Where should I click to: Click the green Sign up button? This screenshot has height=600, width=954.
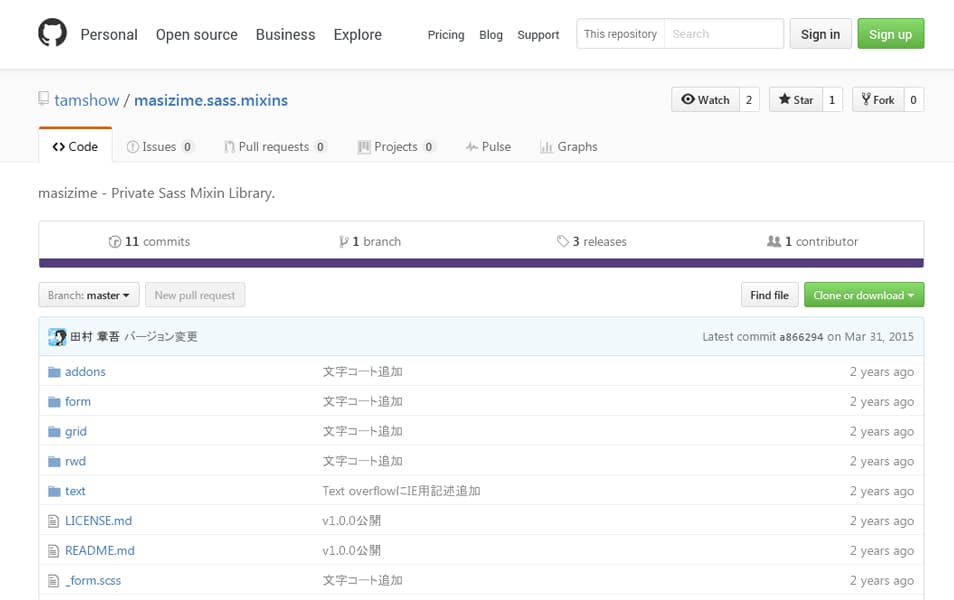point(891,34)
